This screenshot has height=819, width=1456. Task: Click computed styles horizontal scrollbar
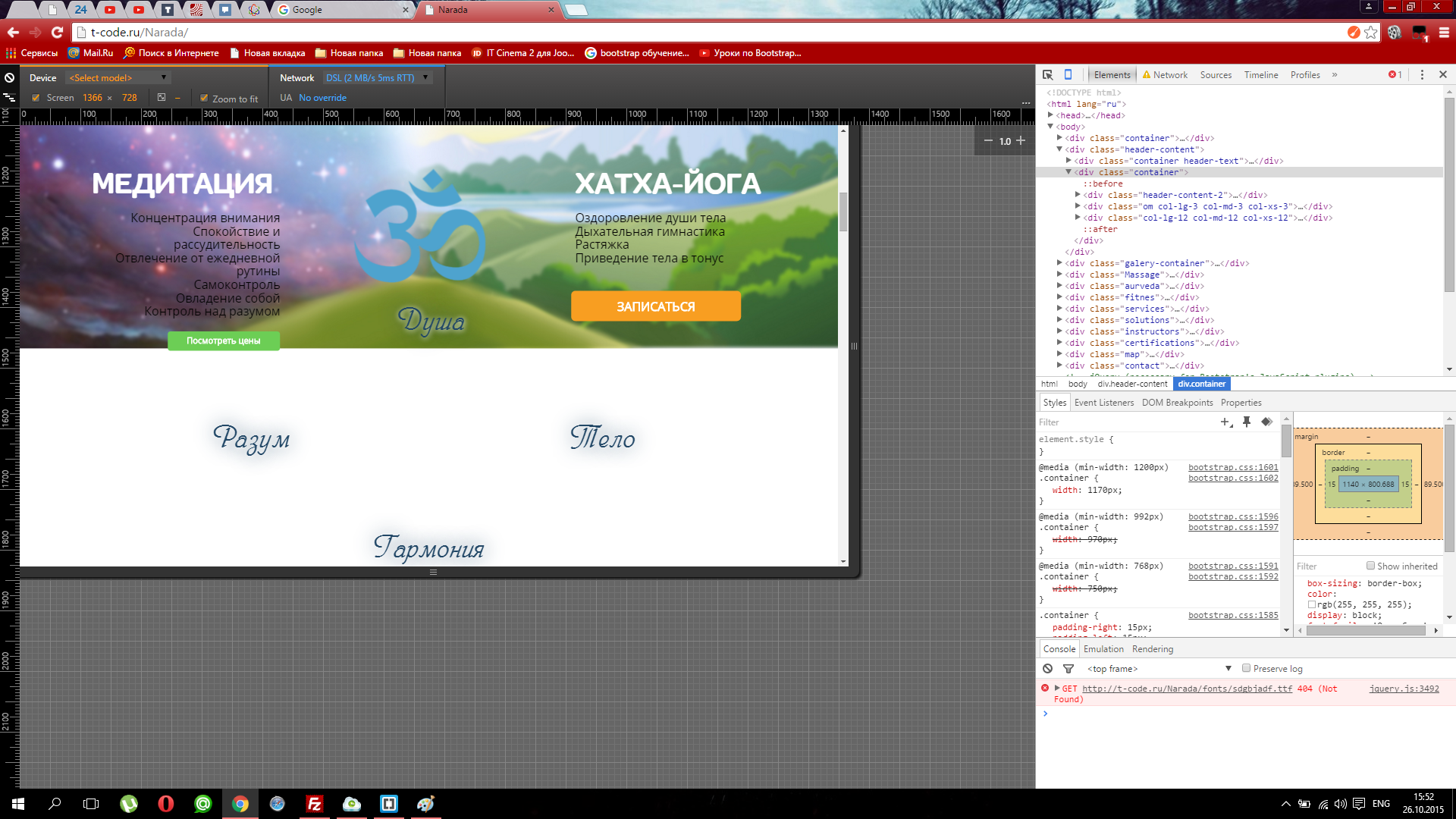click(x=1367, y=630)
